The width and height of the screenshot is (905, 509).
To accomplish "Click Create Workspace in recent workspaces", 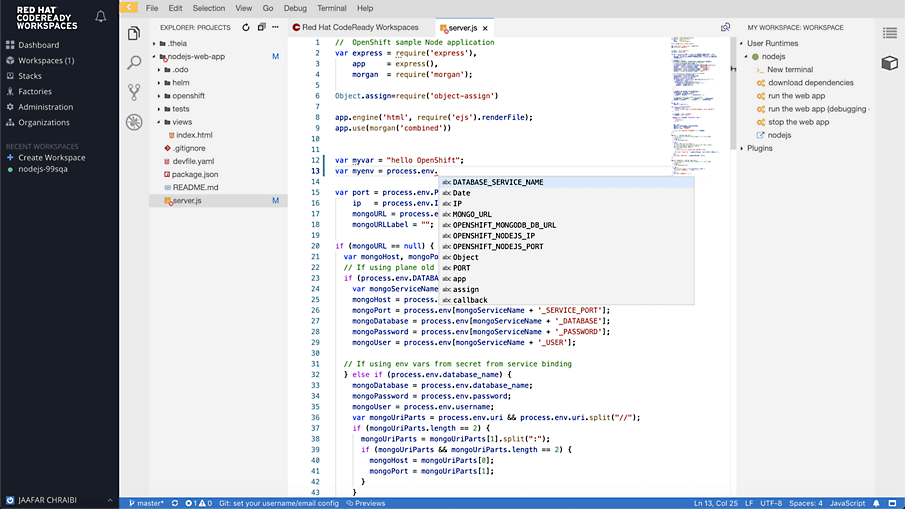I will point(52,157).
